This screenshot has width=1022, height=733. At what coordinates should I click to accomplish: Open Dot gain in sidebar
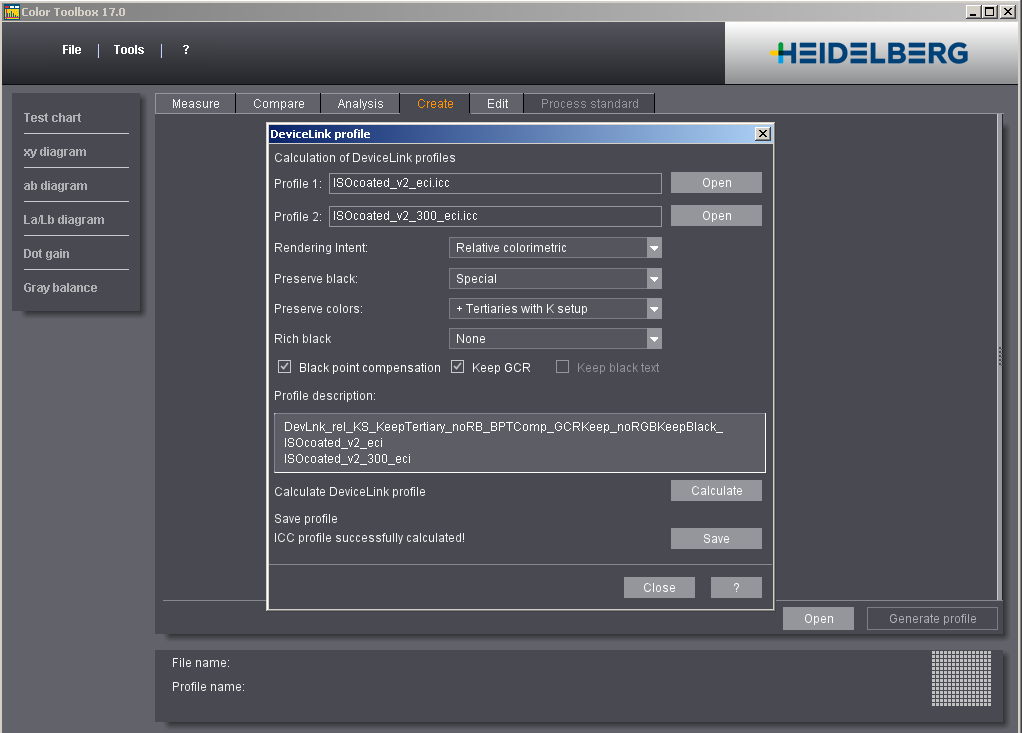pyautogui.click(x=46, y=253)
